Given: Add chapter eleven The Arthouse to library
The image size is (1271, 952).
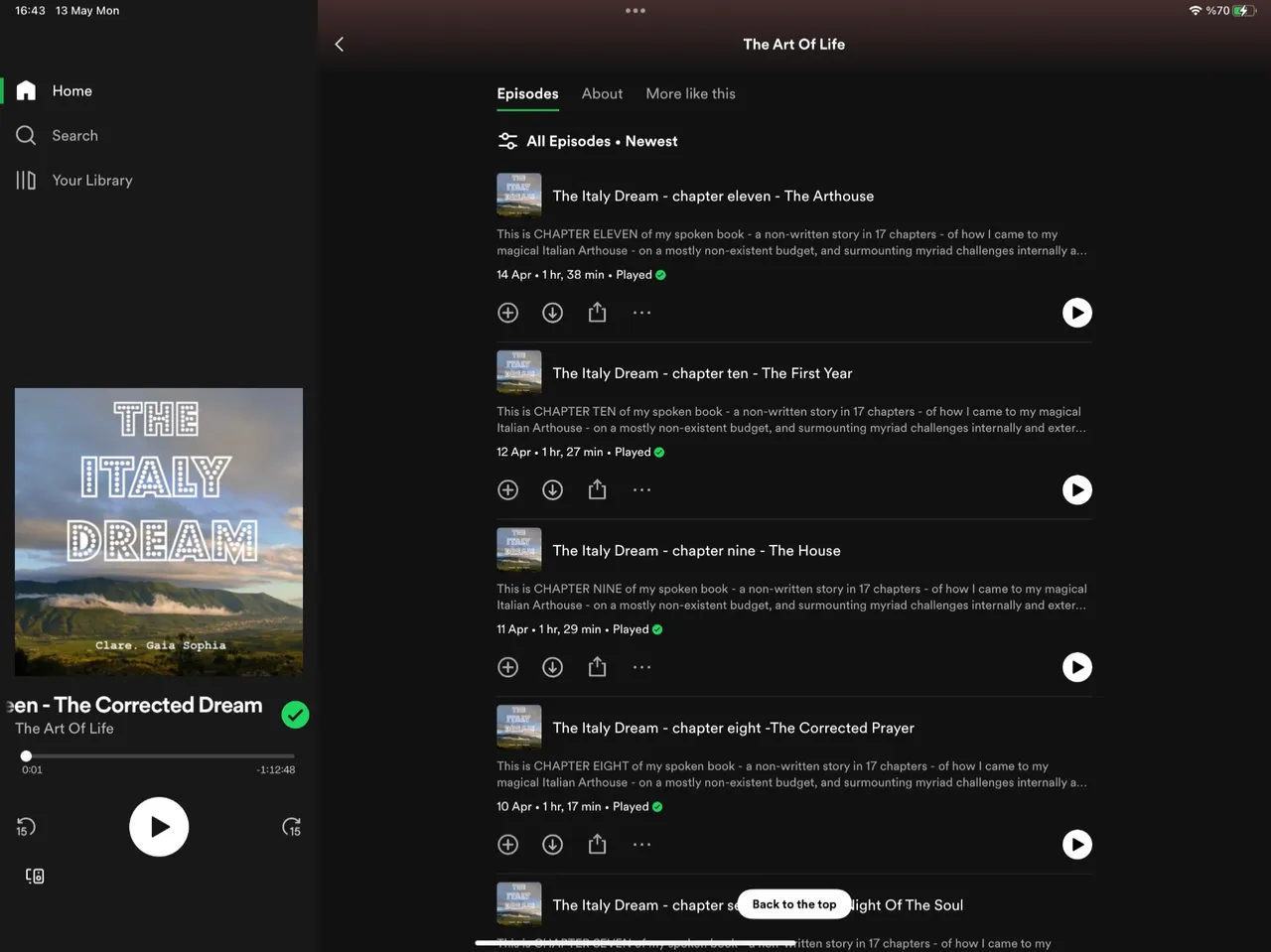Looking at the screenshot, I should click(x=507, y=313).
